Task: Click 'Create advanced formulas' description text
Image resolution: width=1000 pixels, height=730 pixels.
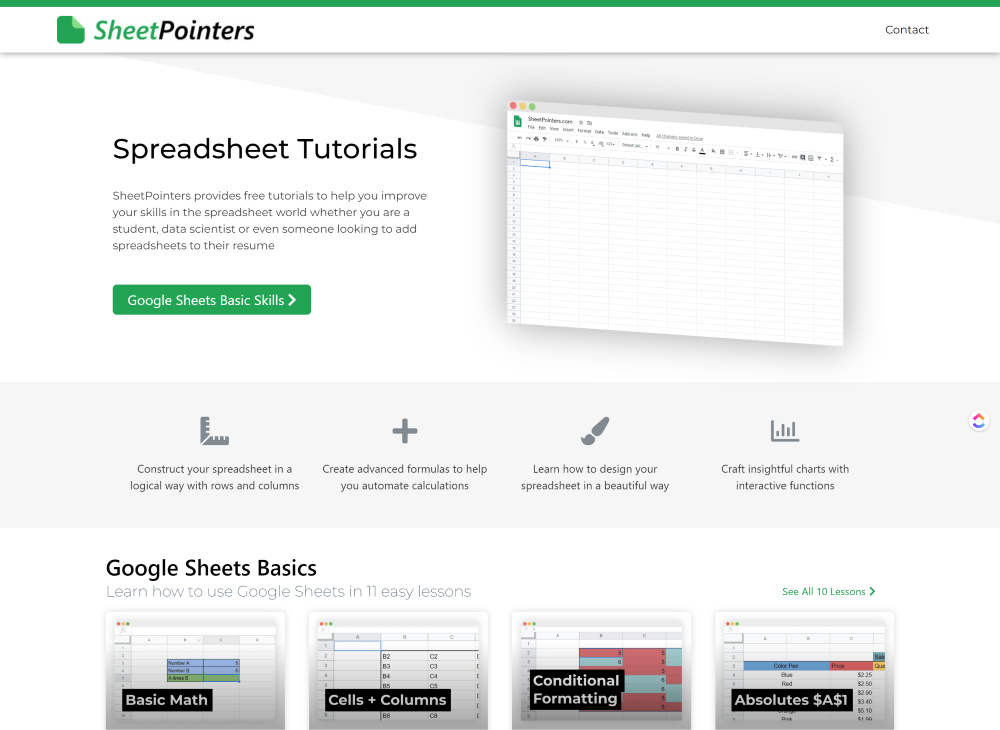Action: [405, 478]
